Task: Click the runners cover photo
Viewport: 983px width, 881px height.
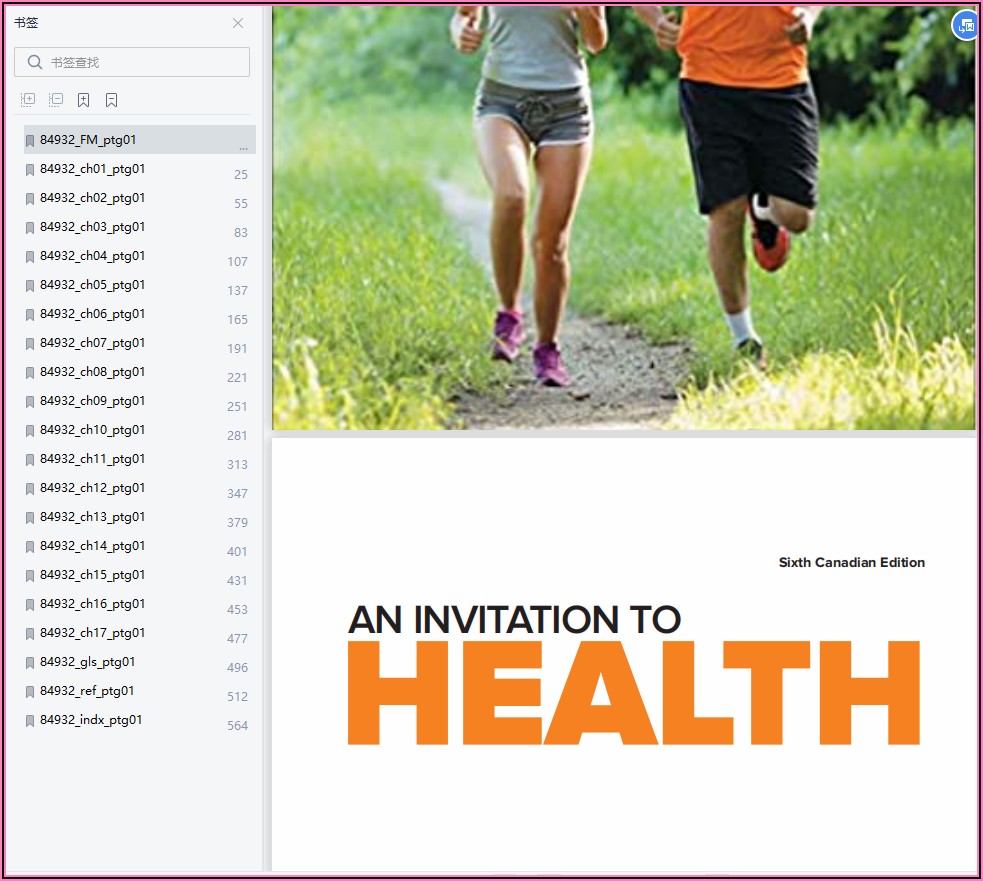Action: 624,218
